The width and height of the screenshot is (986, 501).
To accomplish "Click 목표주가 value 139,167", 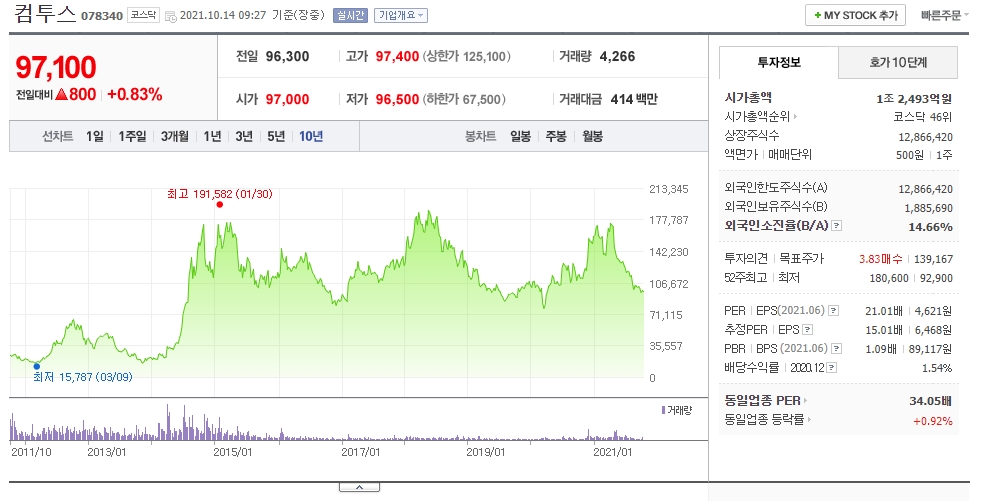I will (934, 259).
